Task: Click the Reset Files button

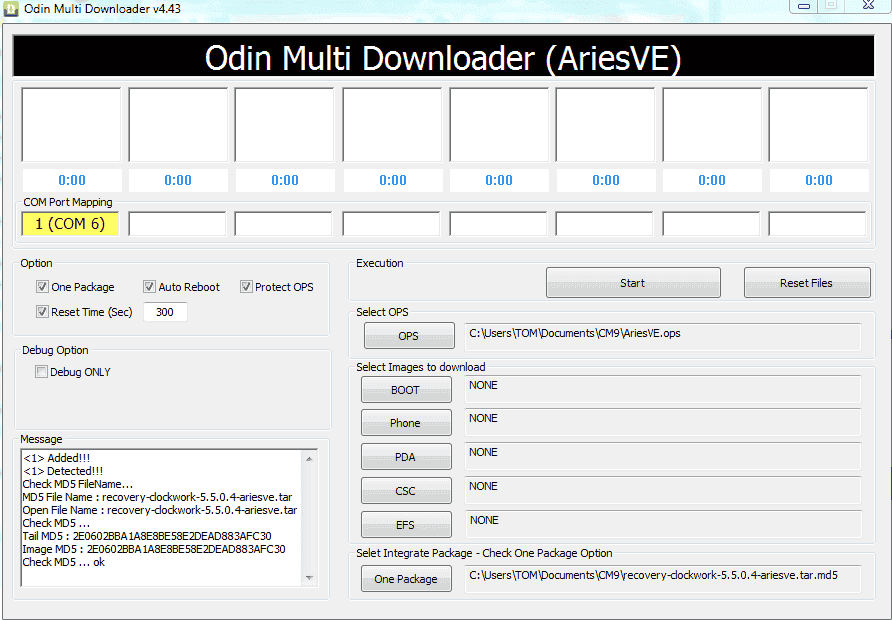Action: pyautogui.click(x=807, y=283)
